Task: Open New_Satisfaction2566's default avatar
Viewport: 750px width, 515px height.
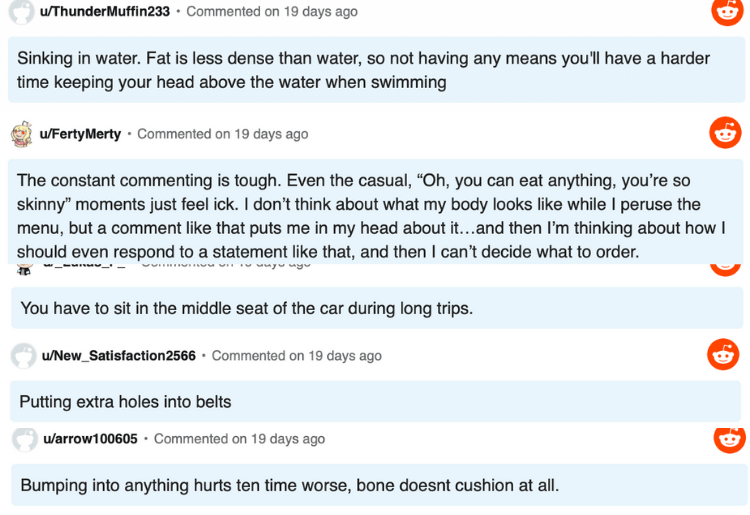Action: pos(23,356)
